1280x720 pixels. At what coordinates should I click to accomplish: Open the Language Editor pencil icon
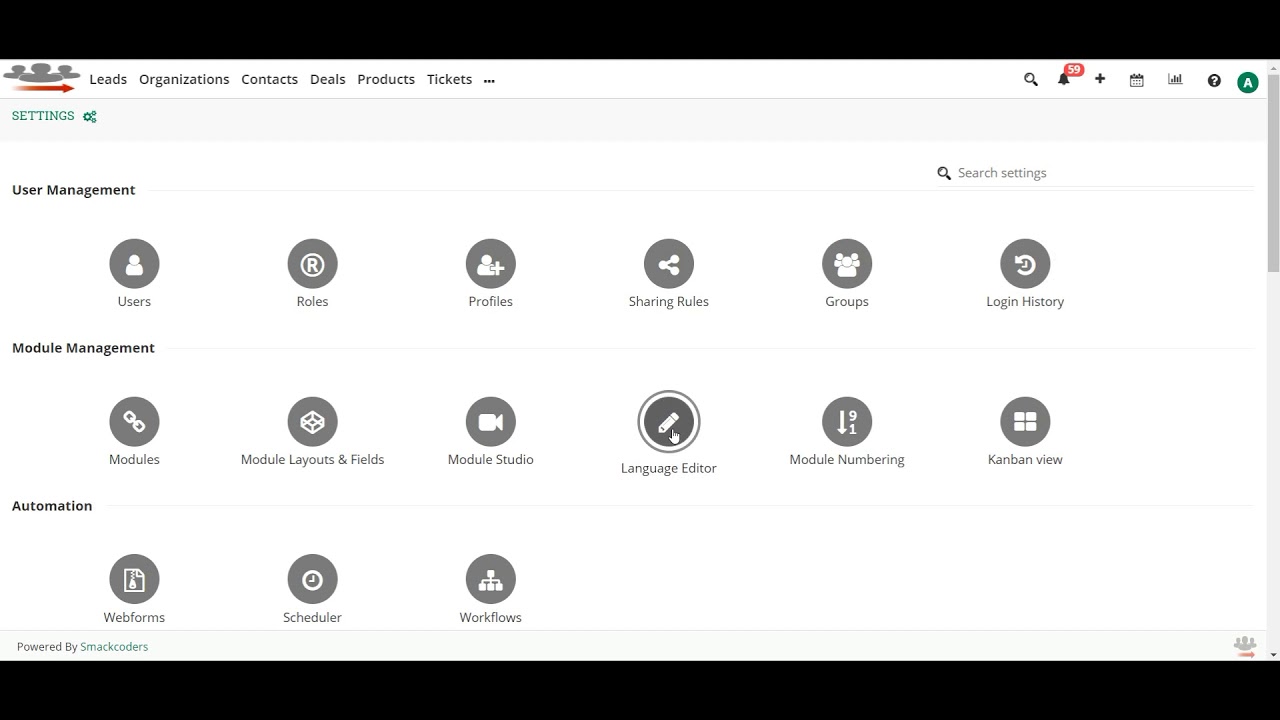(669, 422)
